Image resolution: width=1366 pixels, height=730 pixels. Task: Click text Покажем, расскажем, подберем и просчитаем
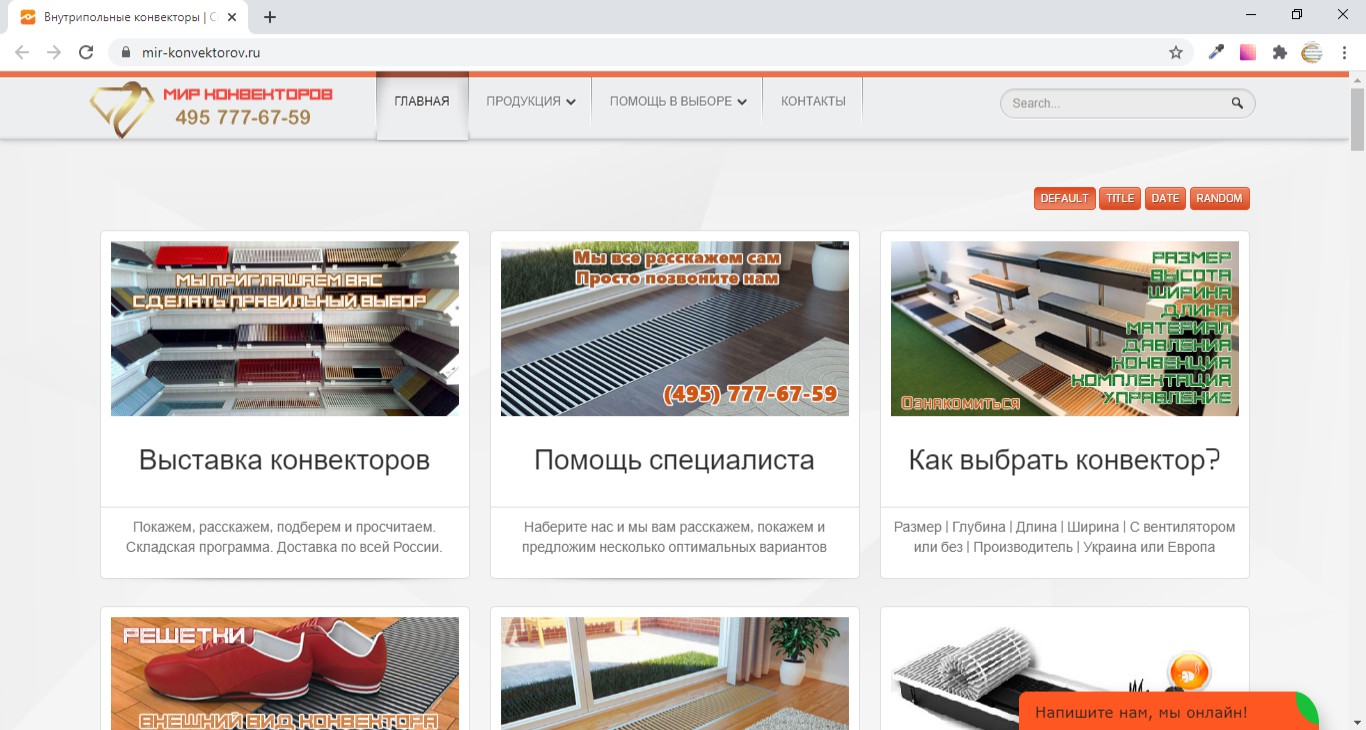pyautogui.click(x=285, y=526)
